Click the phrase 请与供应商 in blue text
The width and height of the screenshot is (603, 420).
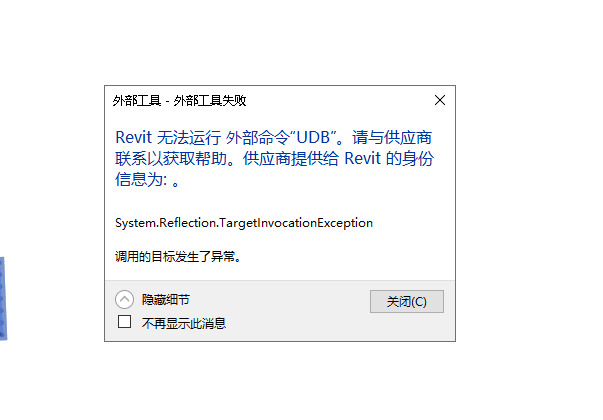coord(392,138)
